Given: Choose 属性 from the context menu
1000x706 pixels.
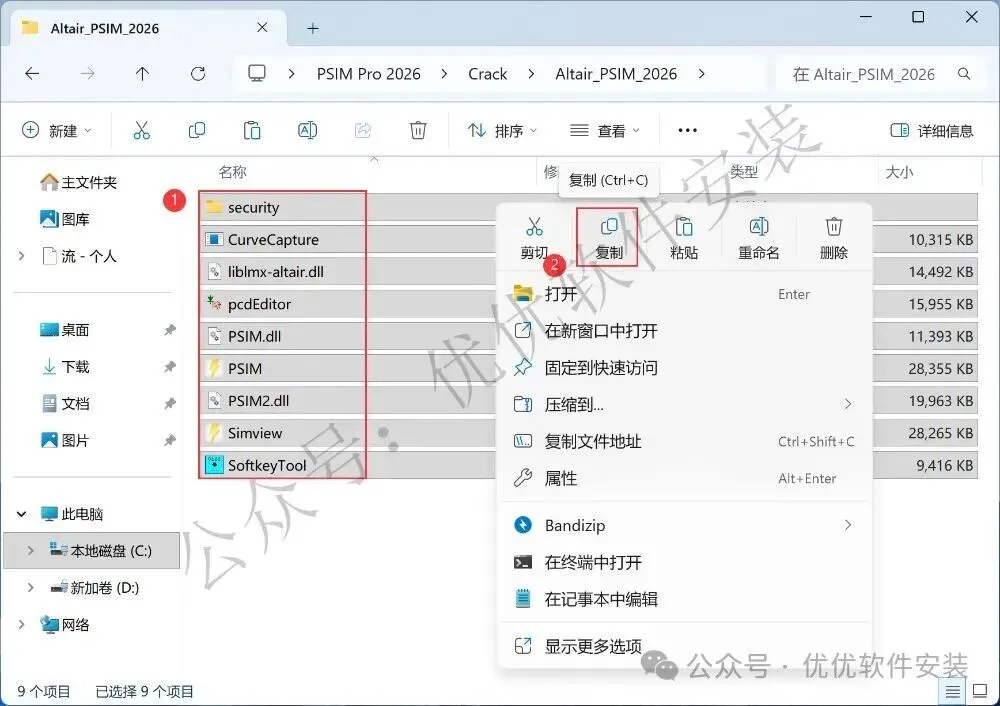Looking at the screenshot, I should pos(684,478).
